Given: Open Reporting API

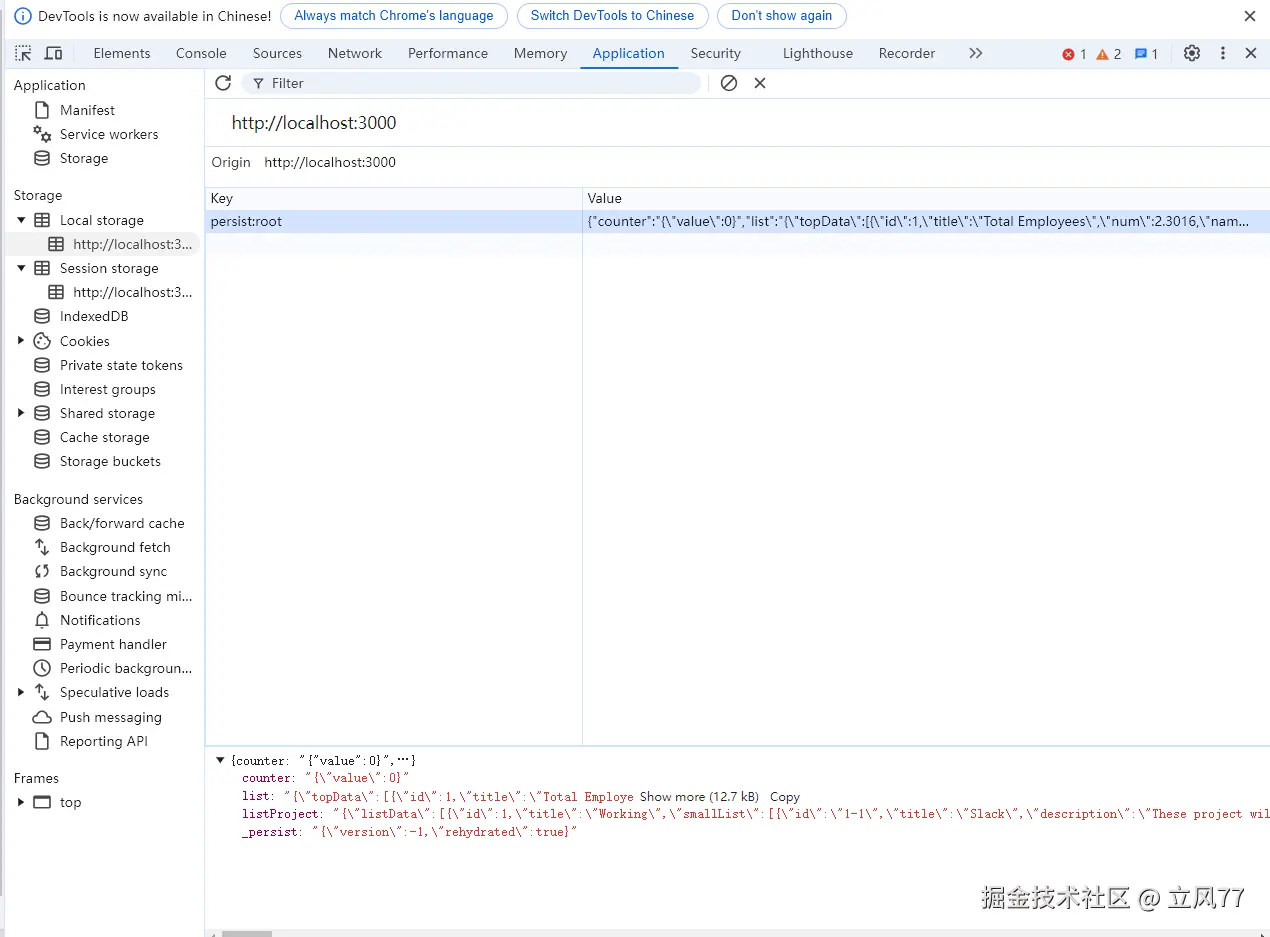Looking at the screenshot, I should [103, 741].
